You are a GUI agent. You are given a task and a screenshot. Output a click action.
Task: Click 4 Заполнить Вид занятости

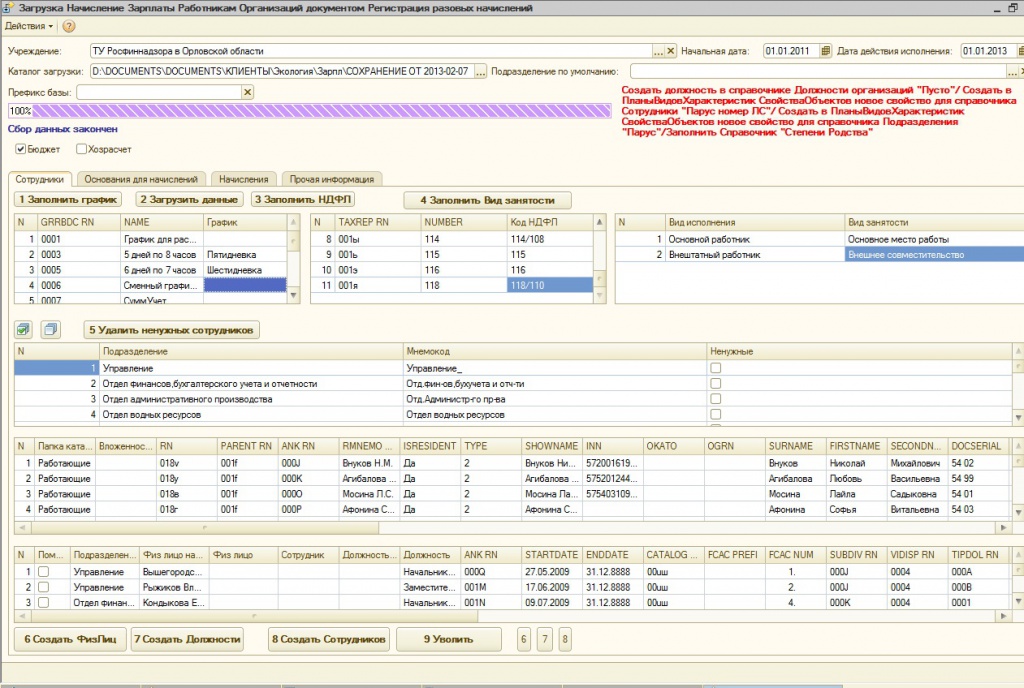tap(487, 200)
